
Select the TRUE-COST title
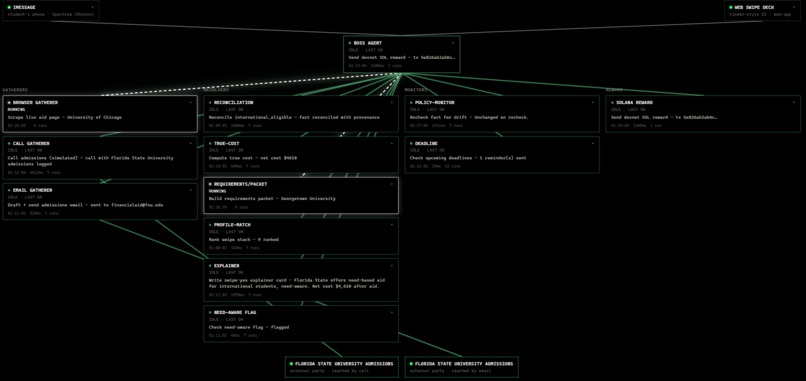coord(227,143)
